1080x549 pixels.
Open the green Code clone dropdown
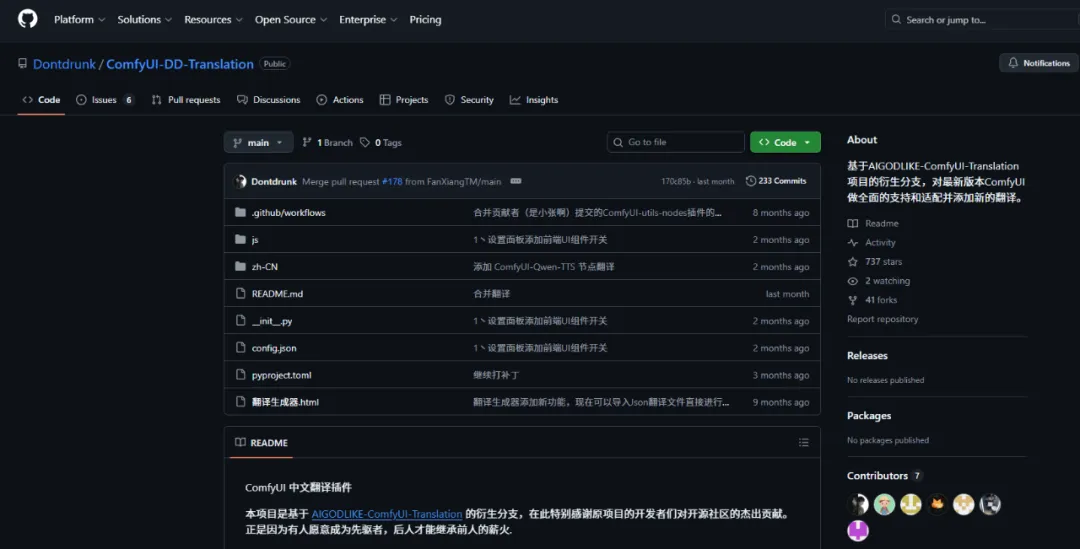(785, 142)
